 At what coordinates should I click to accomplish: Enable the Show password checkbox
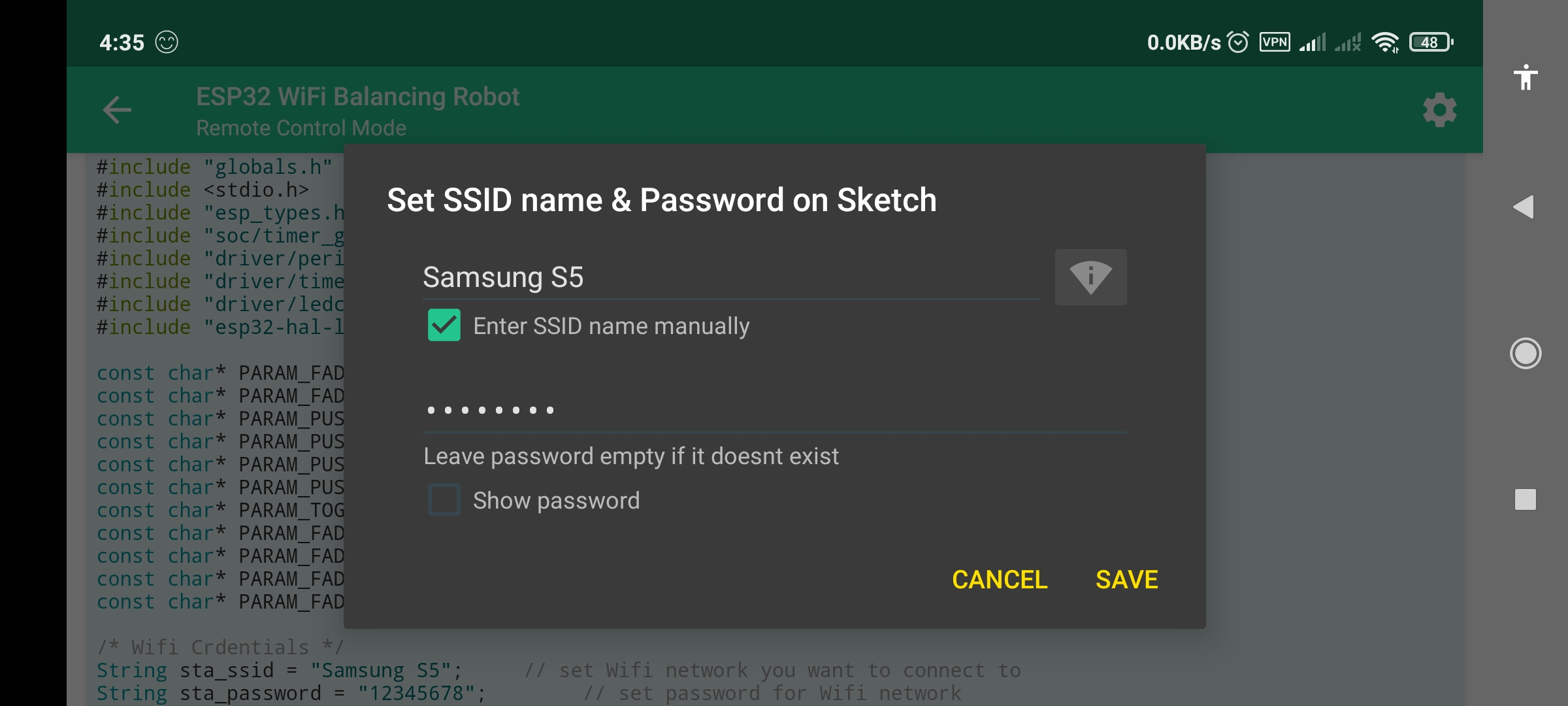(444, 500)
